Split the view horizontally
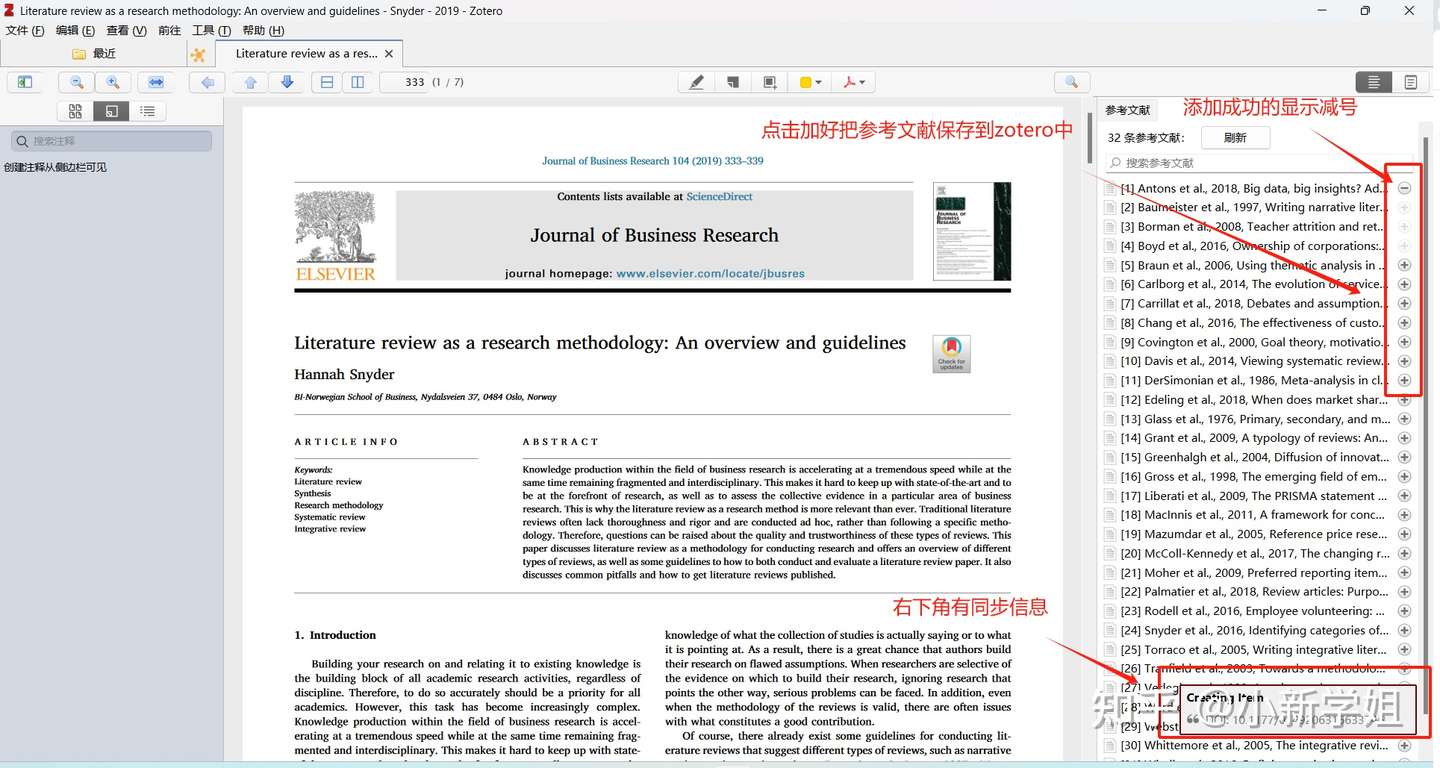Screen dimensions: 1440x768 pyautogui.click(x=327, y=82)
